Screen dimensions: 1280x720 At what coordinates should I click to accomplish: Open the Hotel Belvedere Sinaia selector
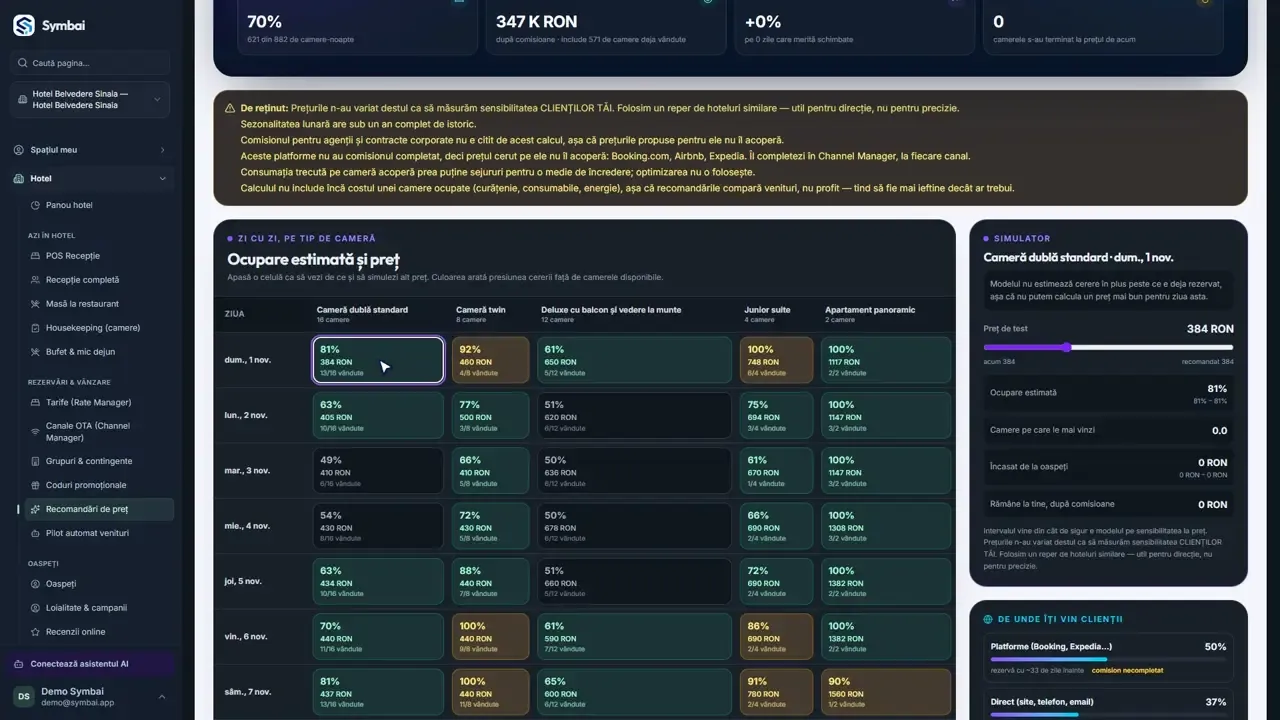tap(90, 100)
